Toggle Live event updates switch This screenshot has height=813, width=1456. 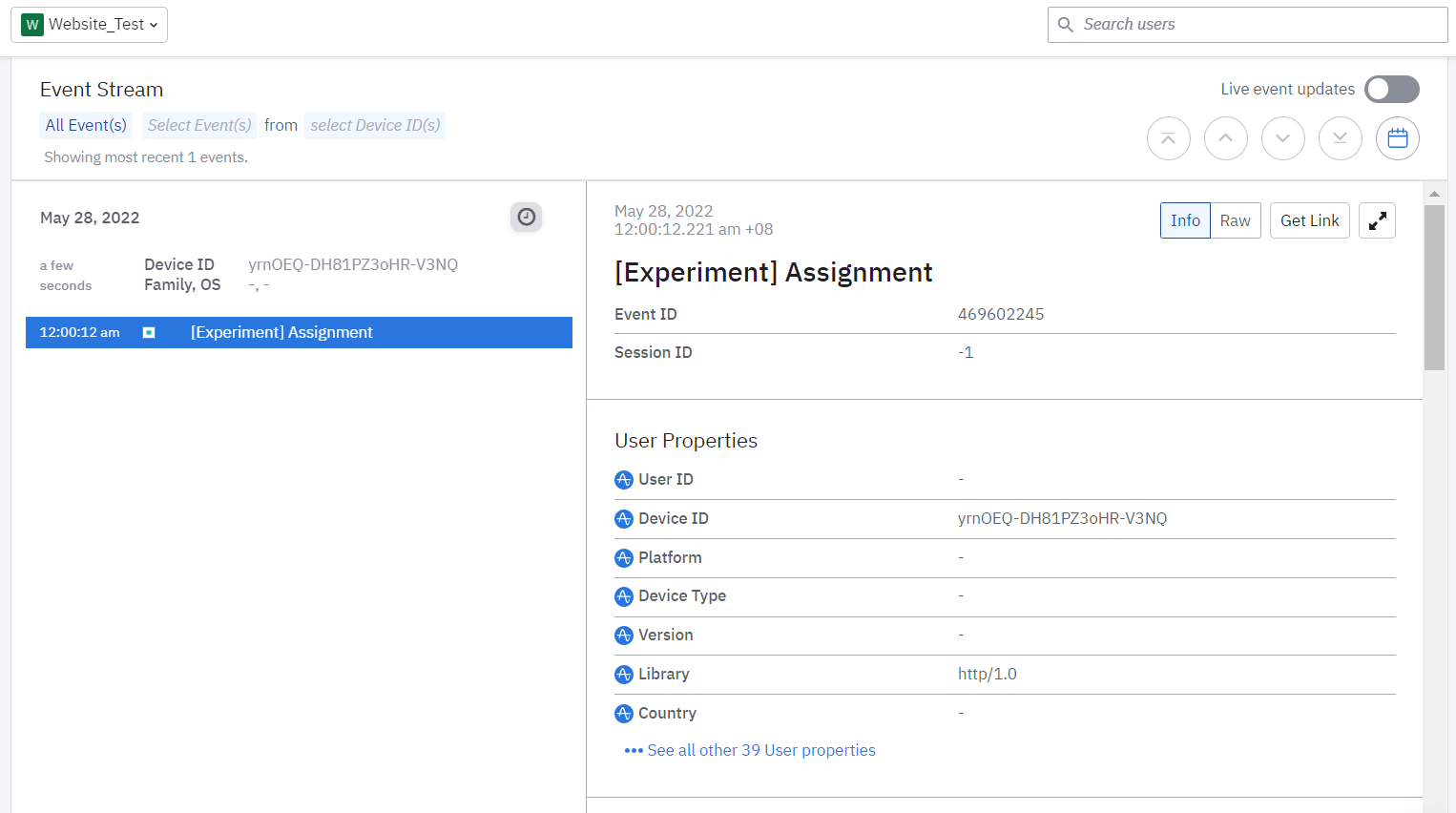(x=1391, y=90)
